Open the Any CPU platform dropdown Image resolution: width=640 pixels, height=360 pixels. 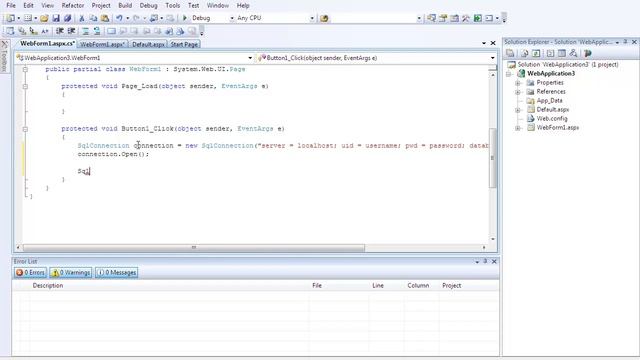pyautogui.click(x=312, y=18)
